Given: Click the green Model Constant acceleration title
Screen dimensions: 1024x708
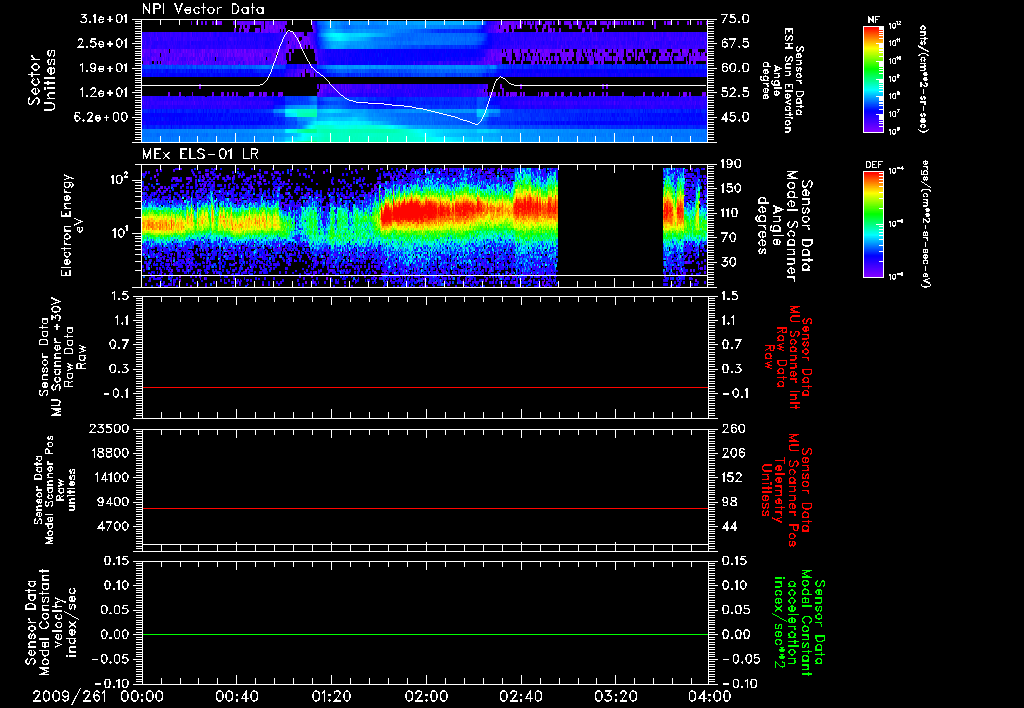Looking at the screenshot, I should (x=799, y=624).
